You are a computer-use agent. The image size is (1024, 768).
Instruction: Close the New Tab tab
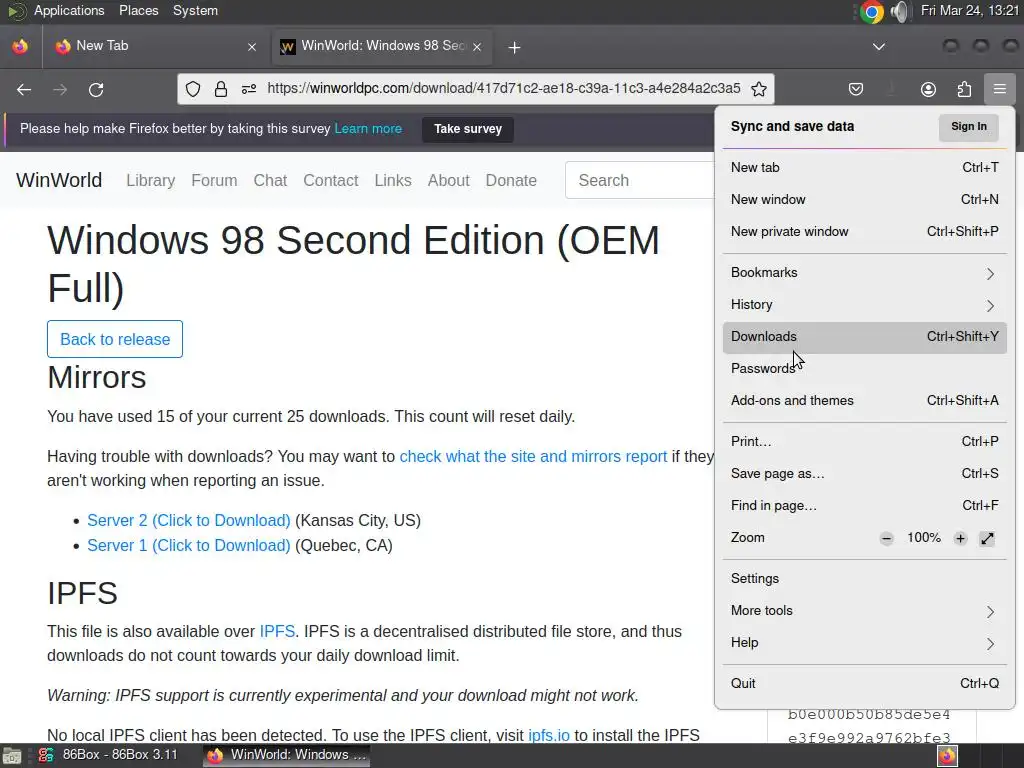point(252,47)
